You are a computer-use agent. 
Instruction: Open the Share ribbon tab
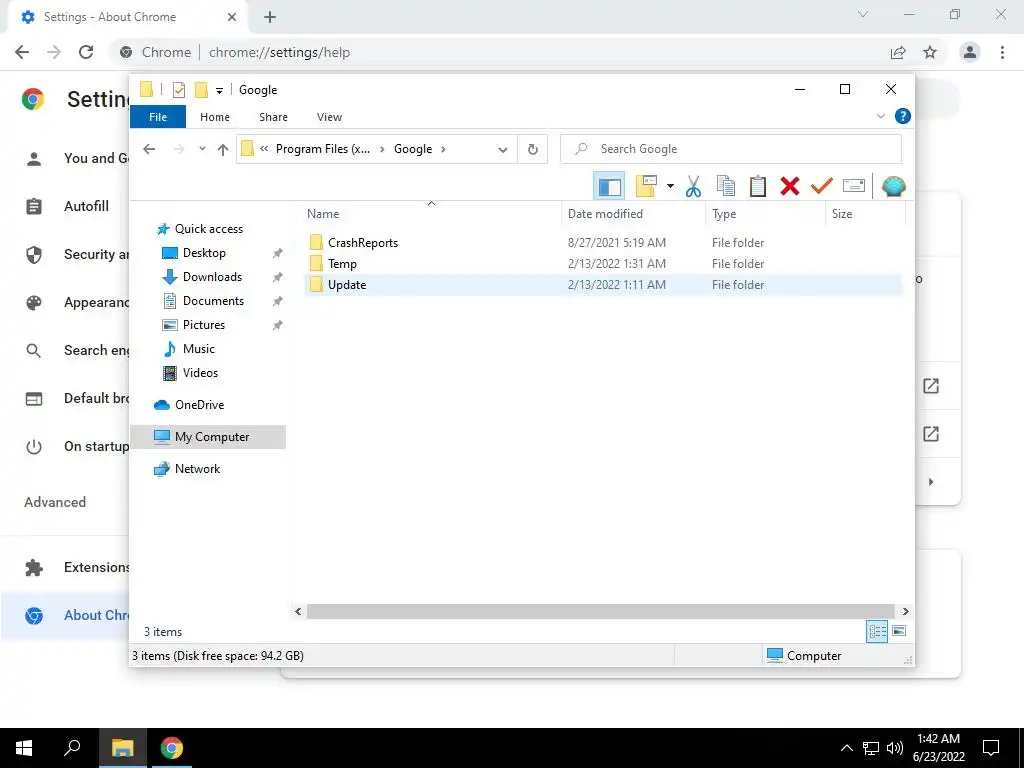(273, 117)
